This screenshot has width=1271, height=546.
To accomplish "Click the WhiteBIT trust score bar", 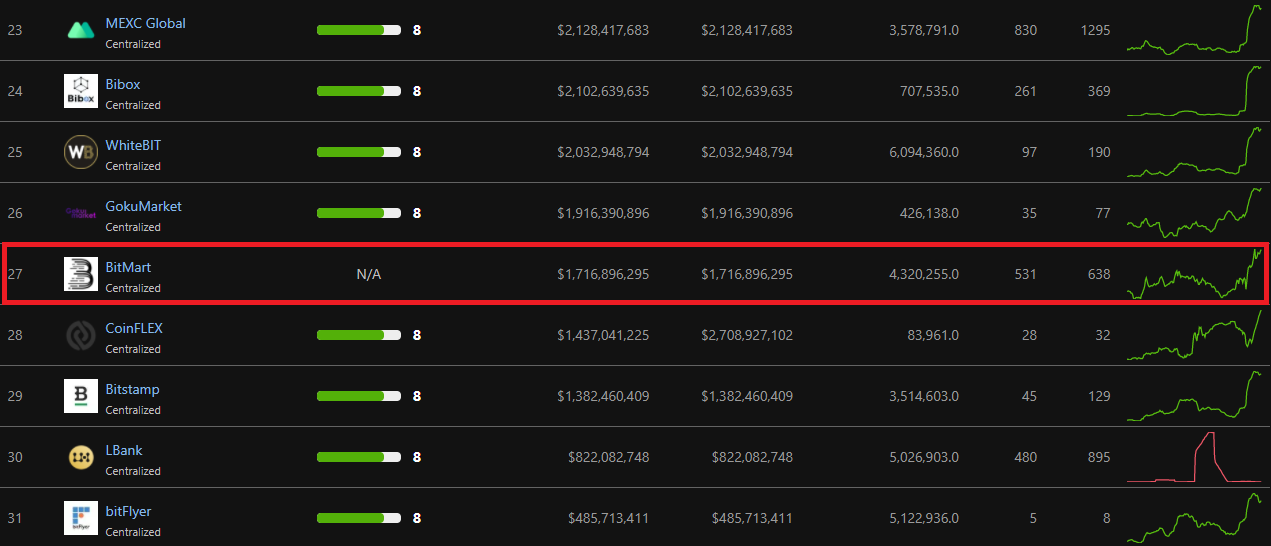I will coord(359,152).
